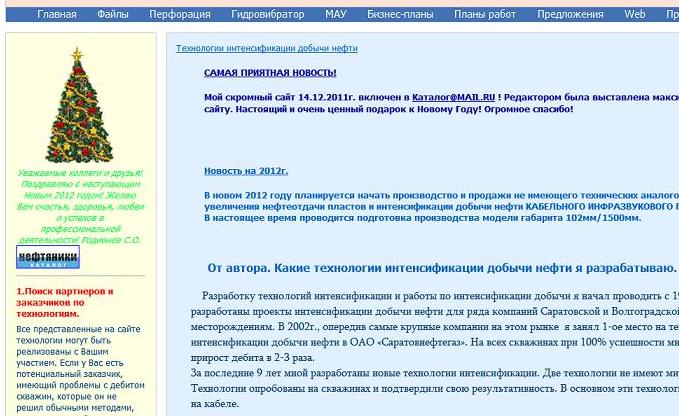Open the Главная menu item
The width and height of the screenshot is (679, 417).
click(x=57, y=15)
